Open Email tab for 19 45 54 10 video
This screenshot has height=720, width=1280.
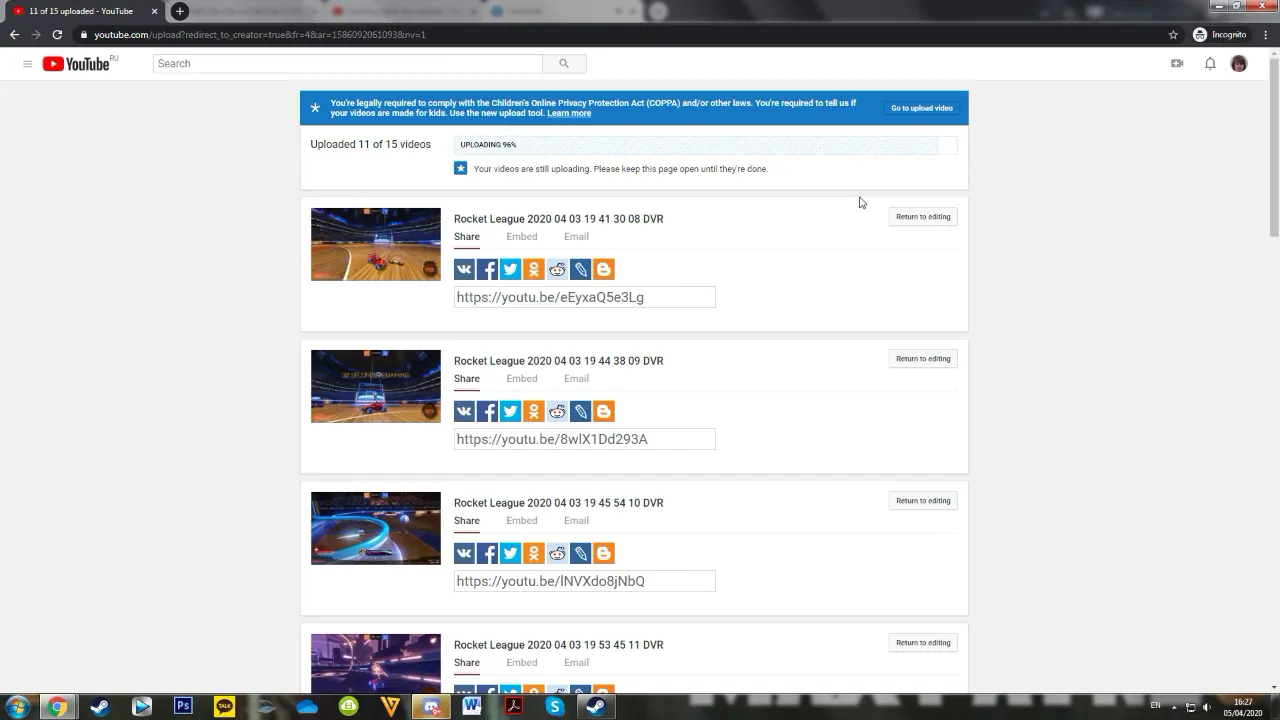[x=576, y=521]
